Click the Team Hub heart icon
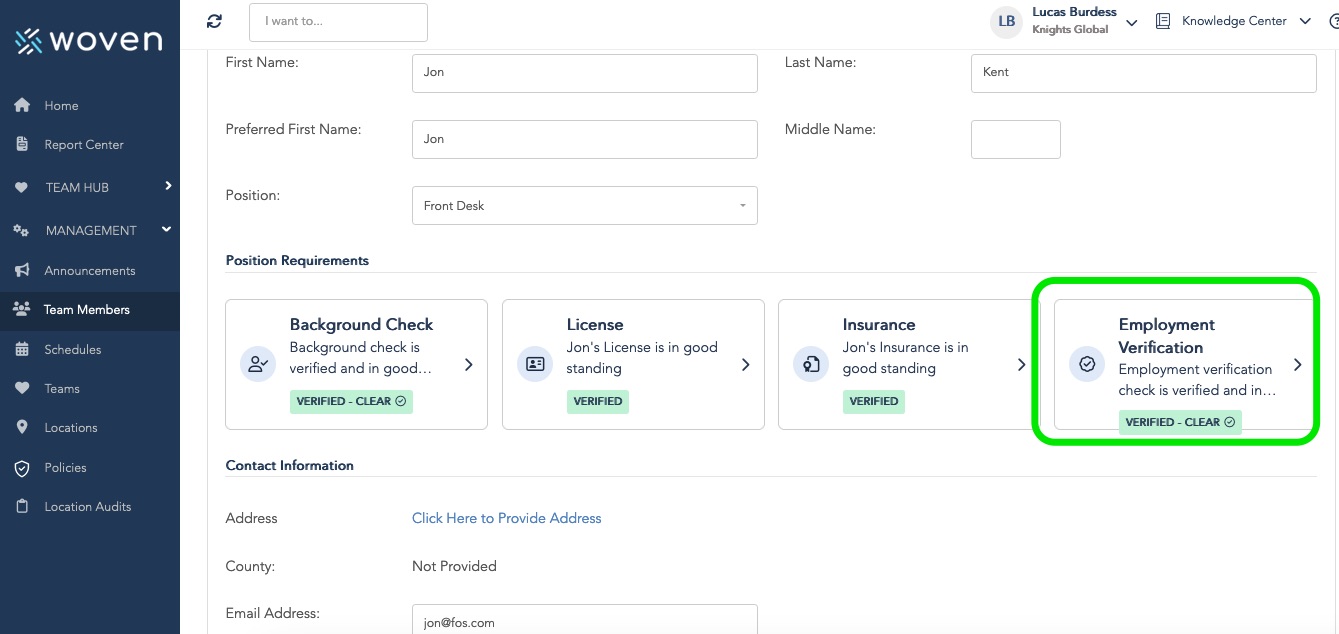 click(x=22, y=187)
